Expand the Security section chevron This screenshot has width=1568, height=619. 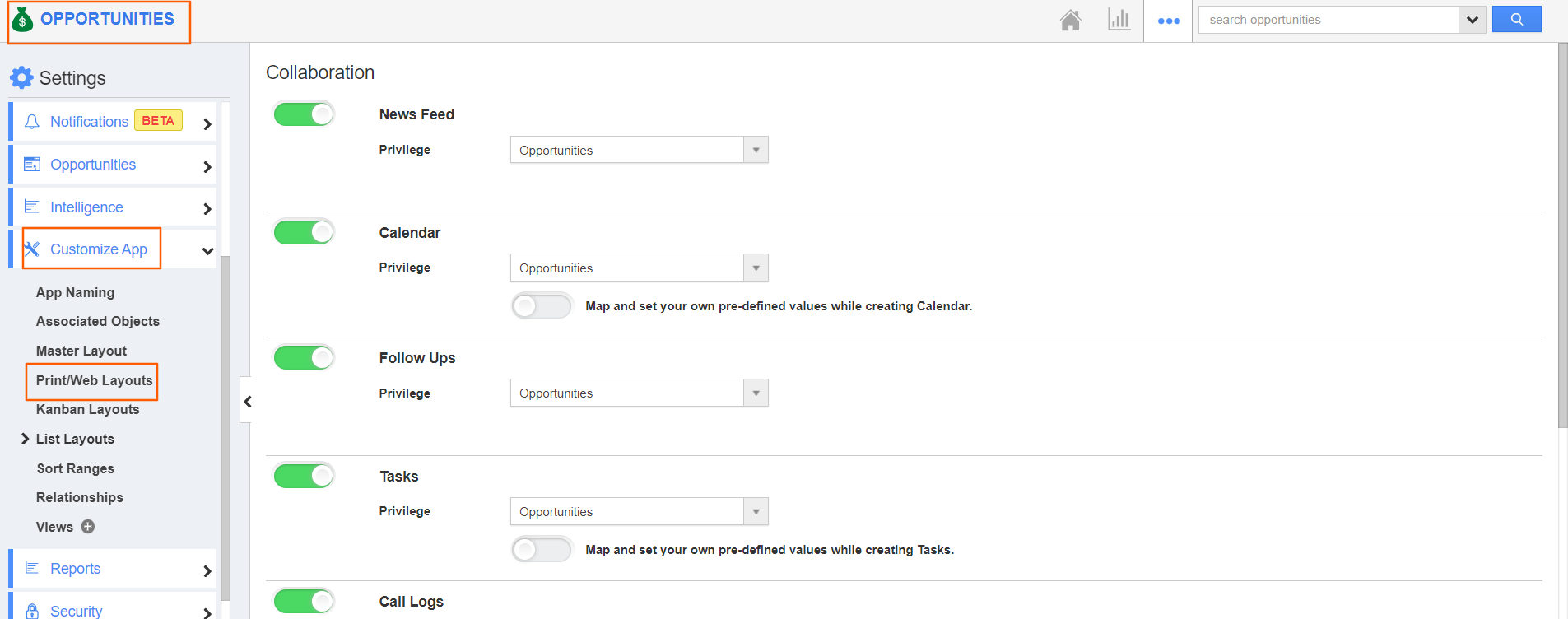[x=207, y=613]
